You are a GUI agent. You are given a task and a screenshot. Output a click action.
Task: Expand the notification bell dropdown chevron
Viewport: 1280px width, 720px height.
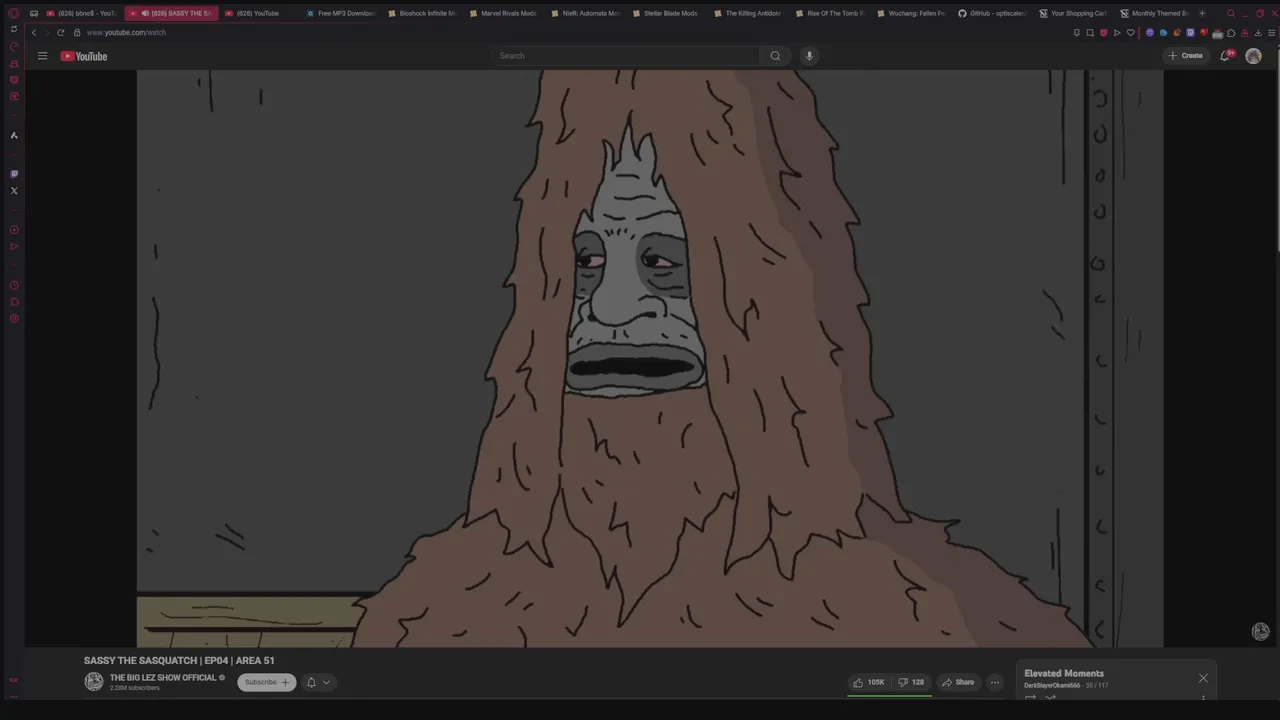[326, 682]
